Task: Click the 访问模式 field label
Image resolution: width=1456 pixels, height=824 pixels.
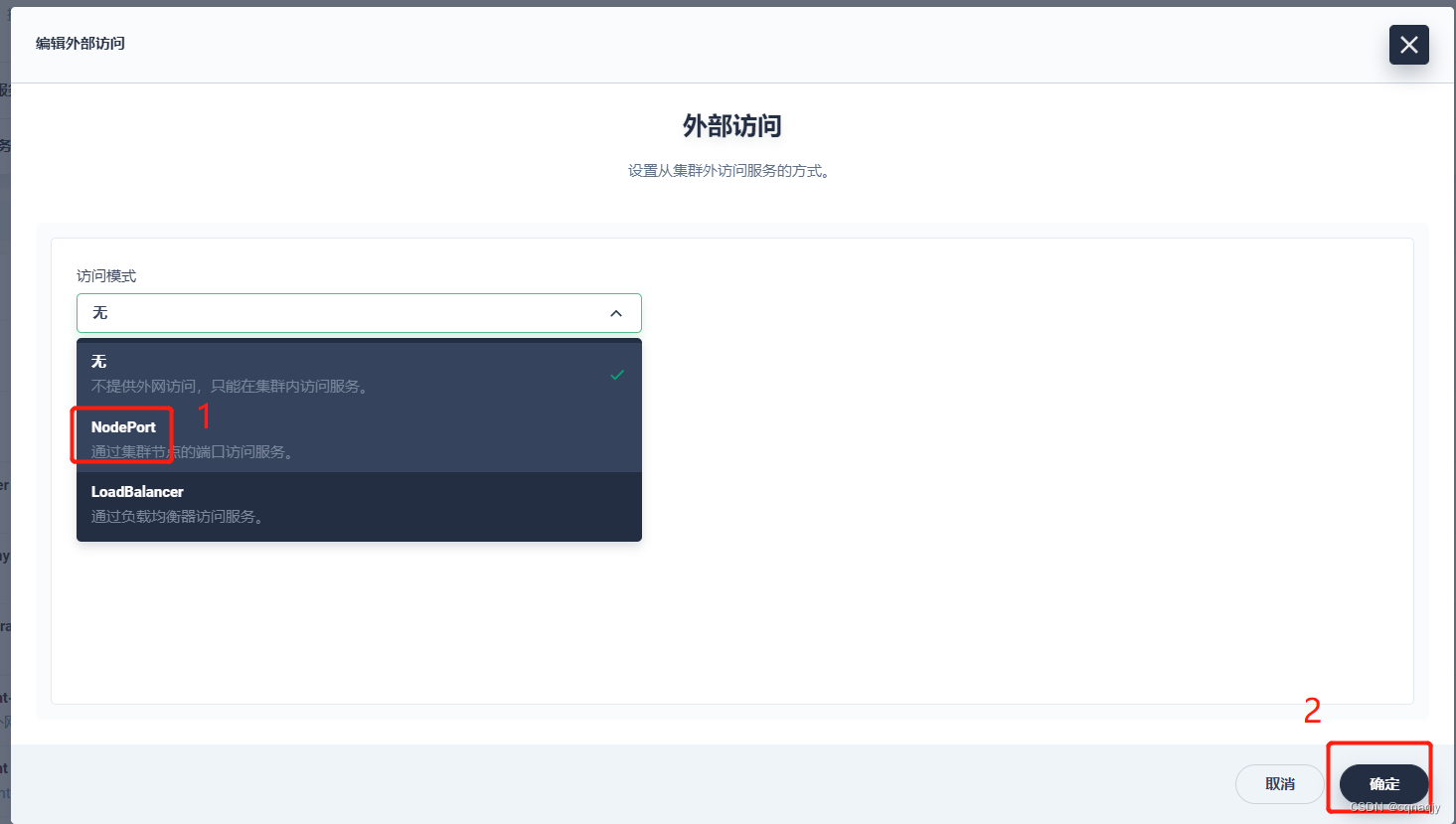Action: pyautogui.click(x=106, y=276)
